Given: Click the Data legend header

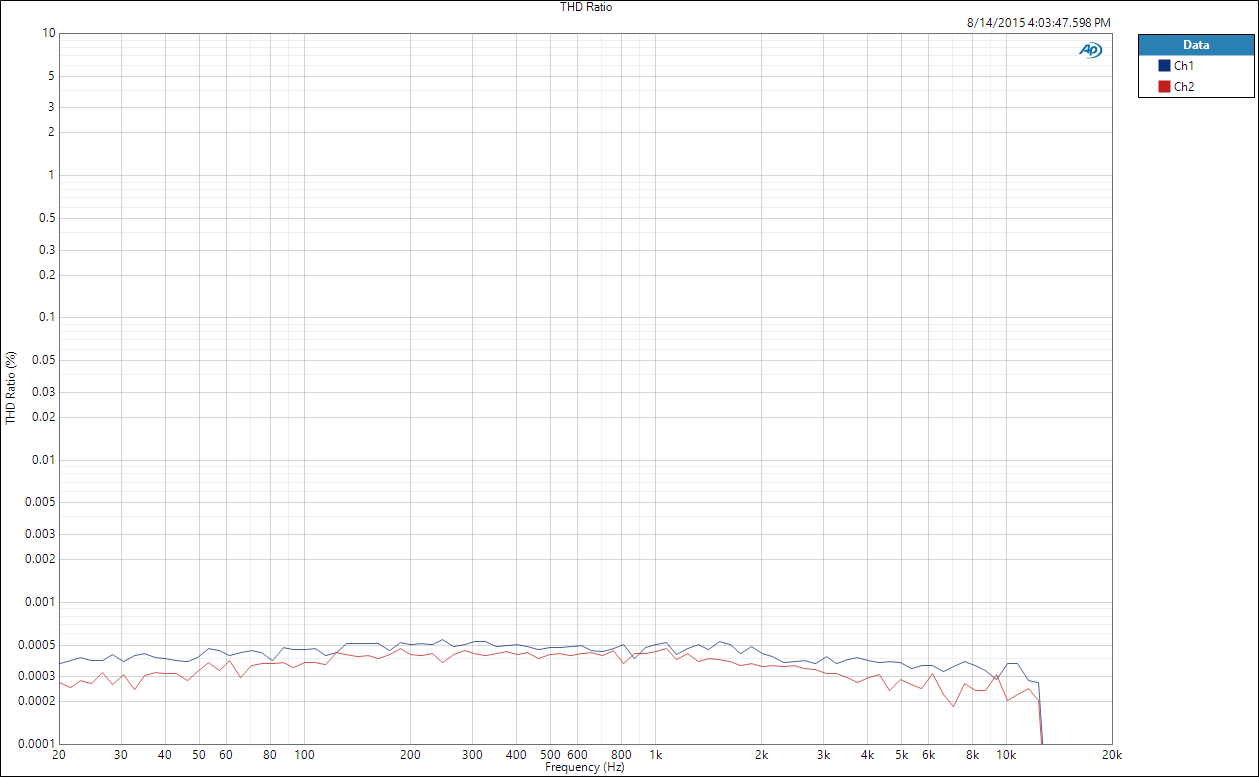Looking at the screenshot, I should coord(1196,45).
